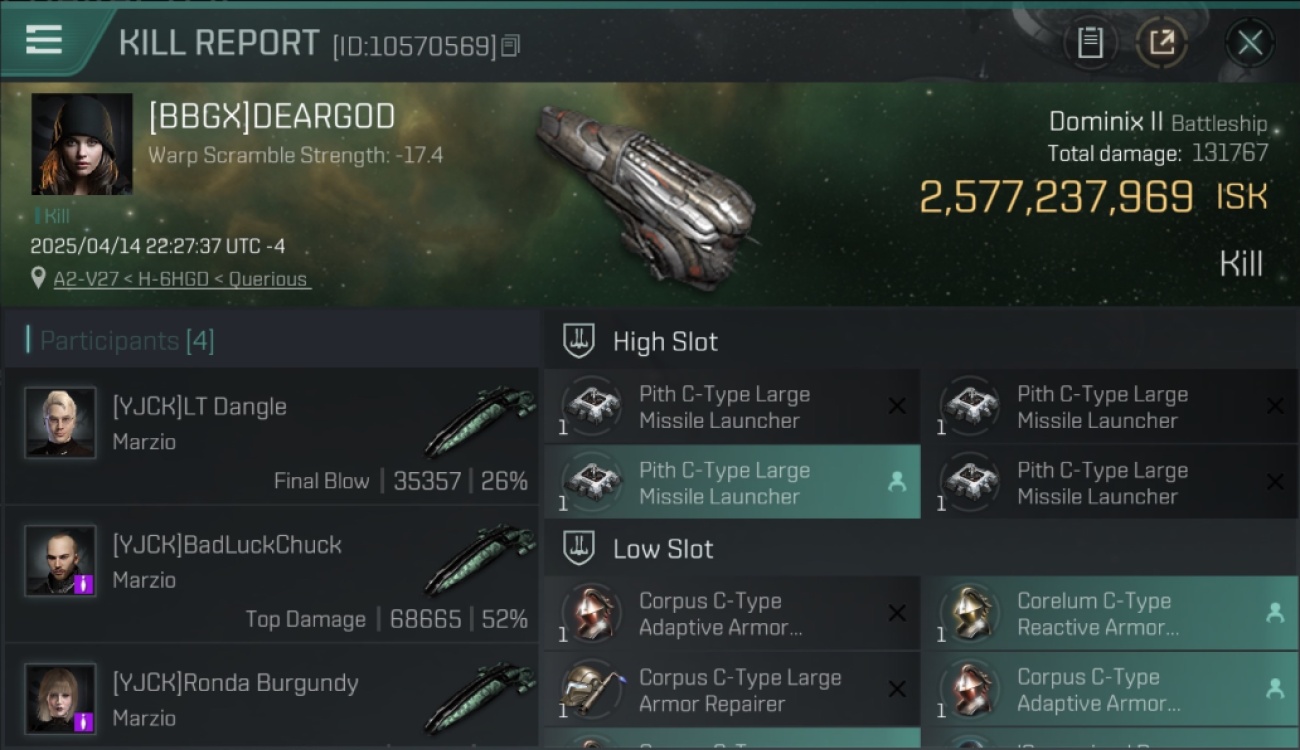Open BadLuckChuck's portrait
This screenshot has height=750, width=1300.
click(x=60, y=561)
